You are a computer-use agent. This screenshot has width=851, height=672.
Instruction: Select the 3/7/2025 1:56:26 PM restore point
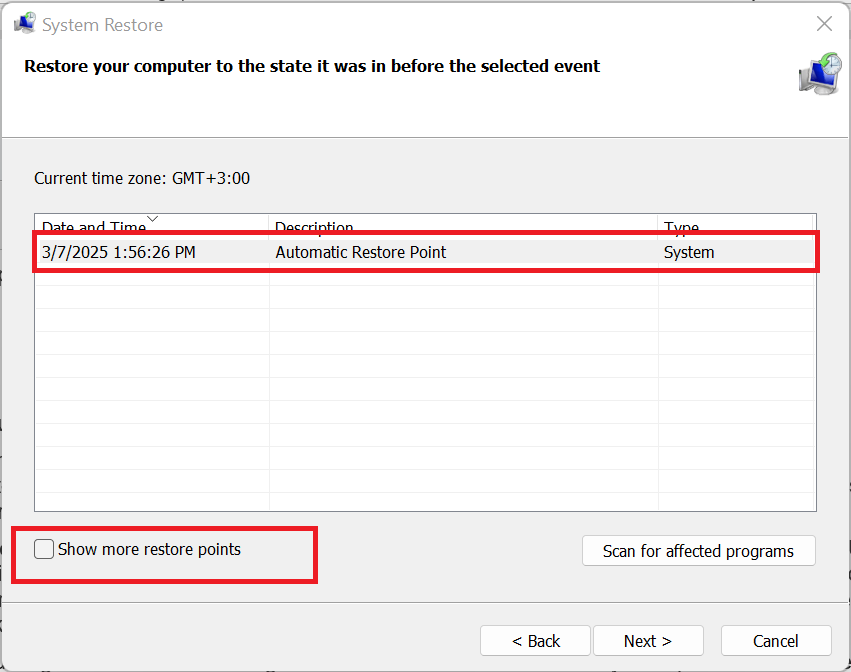119,252
